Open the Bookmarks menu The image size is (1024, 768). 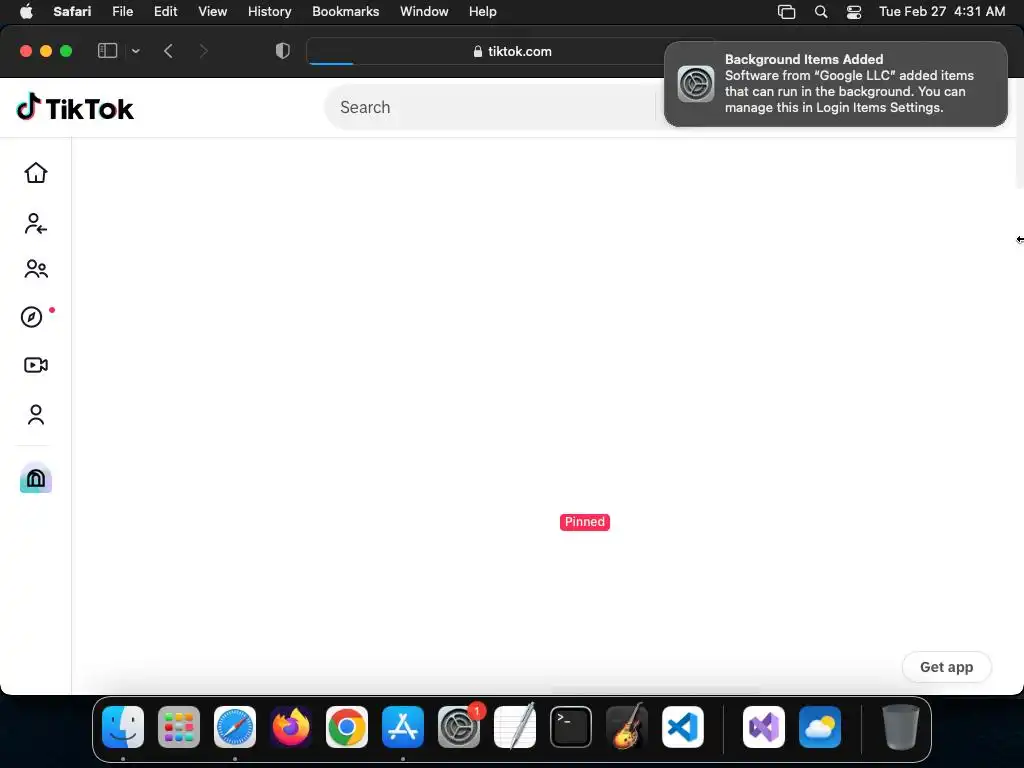[345, 11]
